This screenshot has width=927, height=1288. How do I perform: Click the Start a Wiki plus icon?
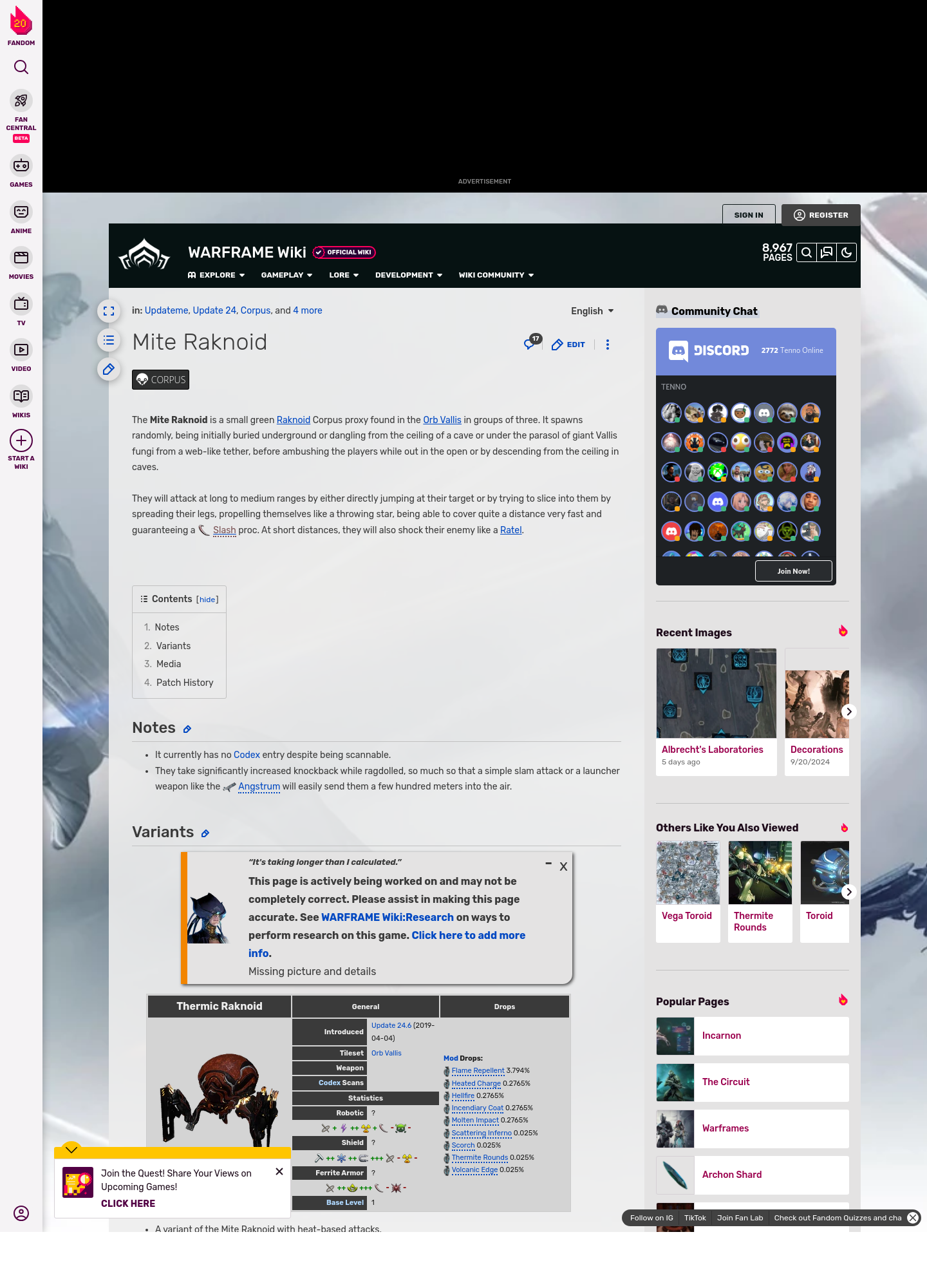coord(21,440)
